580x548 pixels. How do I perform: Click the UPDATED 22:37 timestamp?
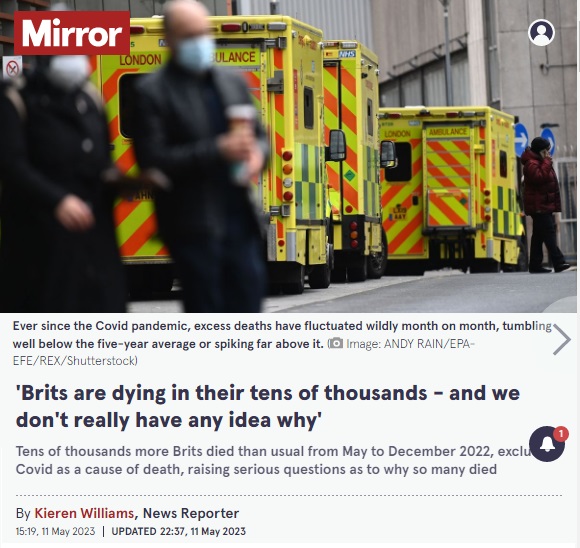coord(178,531)
